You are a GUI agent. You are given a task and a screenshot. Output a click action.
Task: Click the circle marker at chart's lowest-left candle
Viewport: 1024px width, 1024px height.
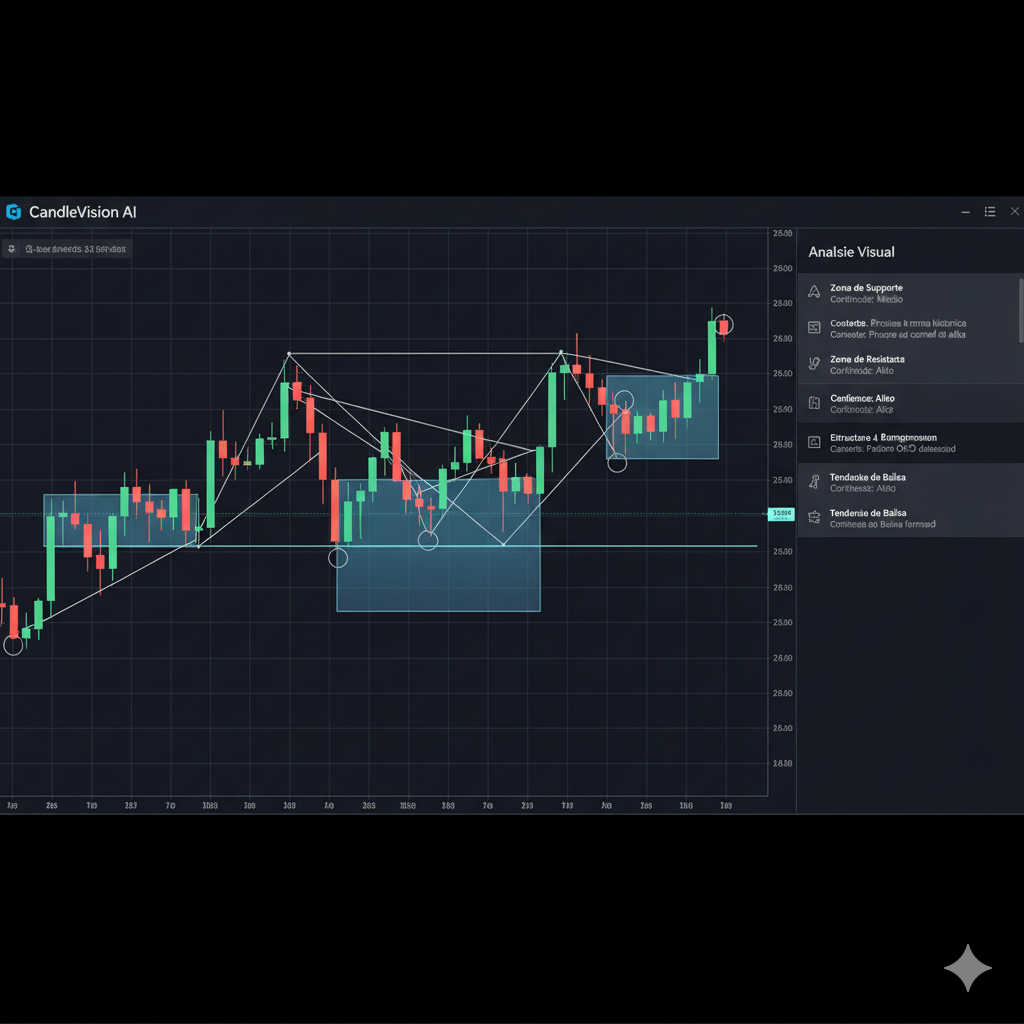pyautogui.click(x=13, y=645)
